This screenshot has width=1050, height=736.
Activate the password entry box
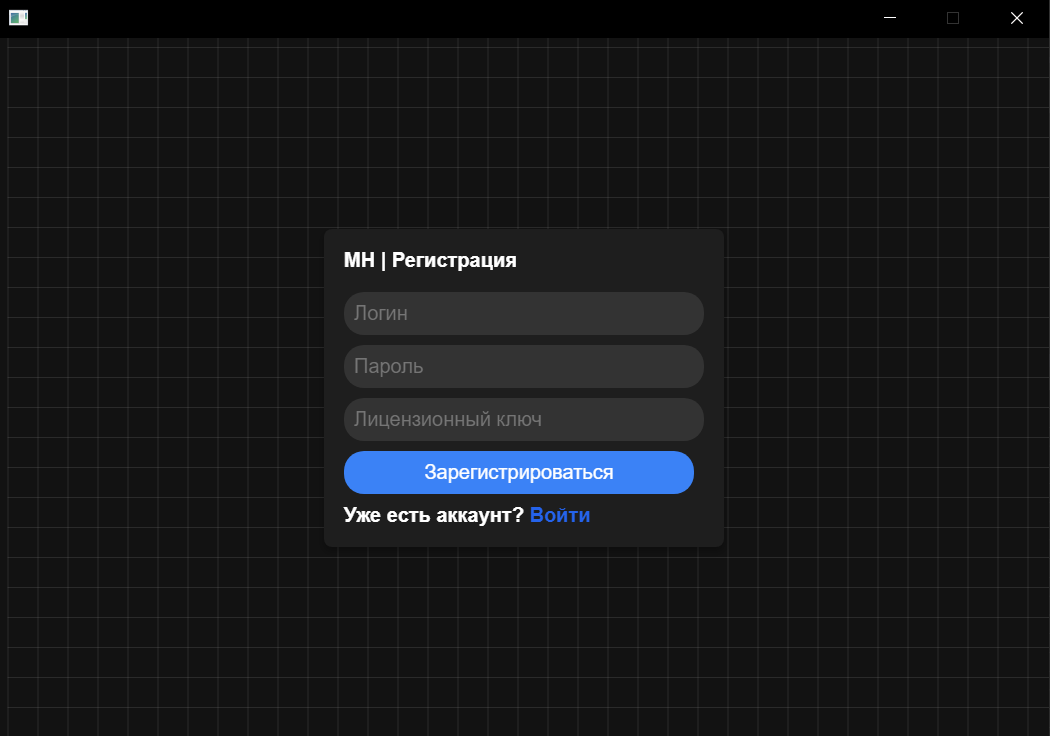coord(523,366)
